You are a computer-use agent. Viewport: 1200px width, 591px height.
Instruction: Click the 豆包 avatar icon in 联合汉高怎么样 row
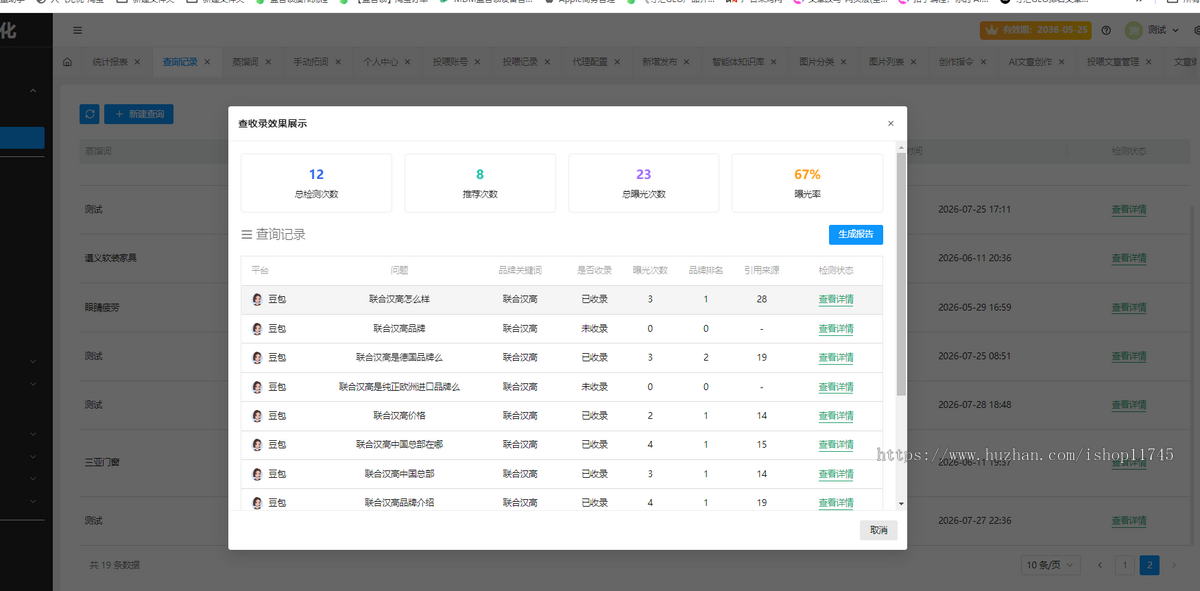point(257,299)
